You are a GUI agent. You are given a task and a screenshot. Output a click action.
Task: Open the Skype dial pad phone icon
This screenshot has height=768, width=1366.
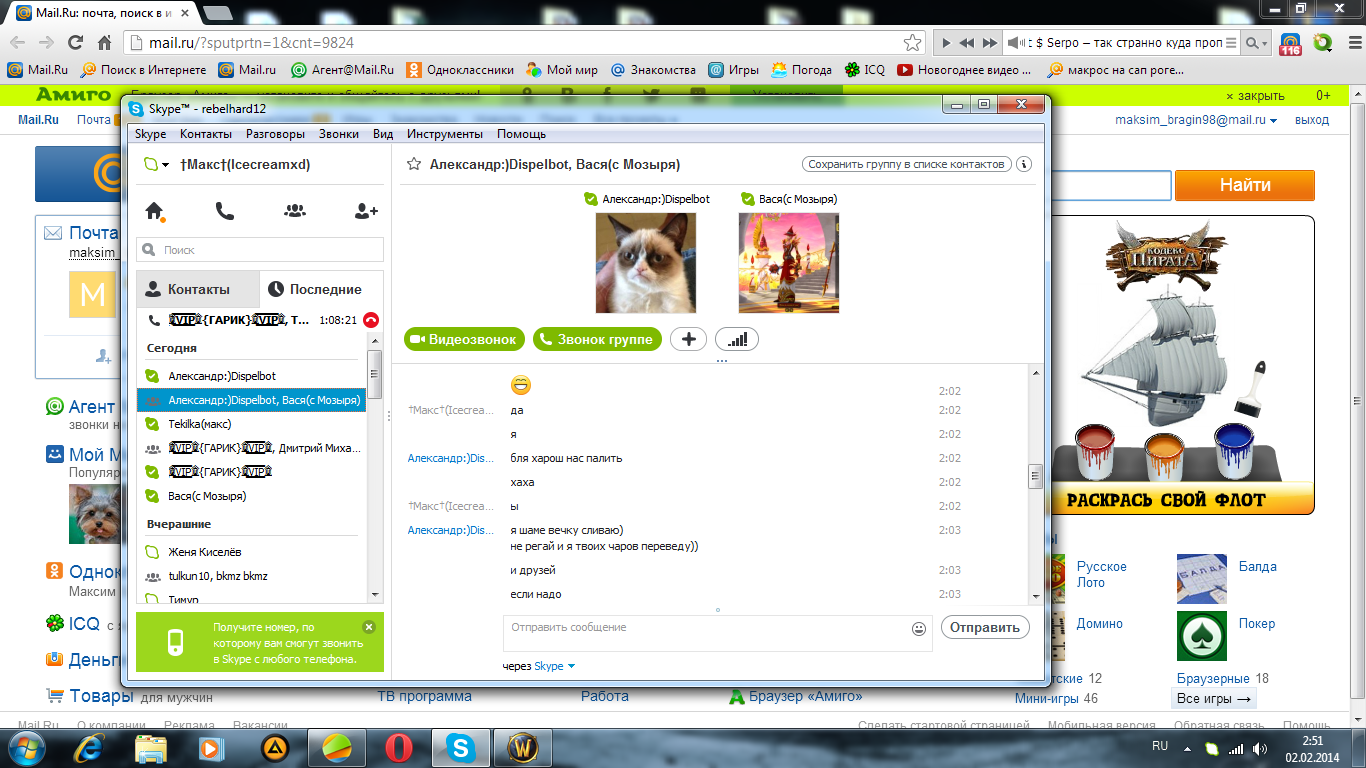tap(224, 211)
